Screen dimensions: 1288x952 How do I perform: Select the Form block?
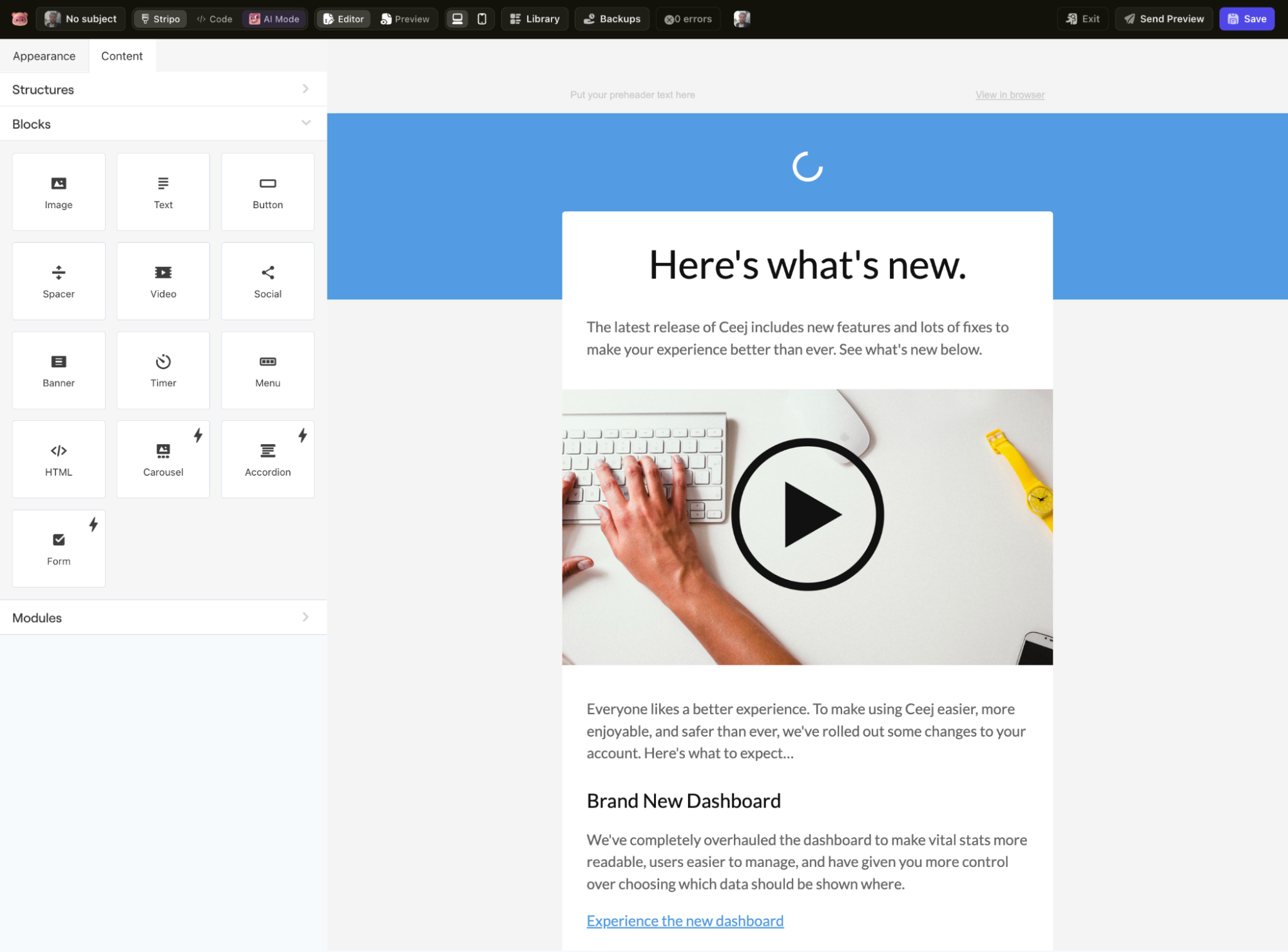59,549
